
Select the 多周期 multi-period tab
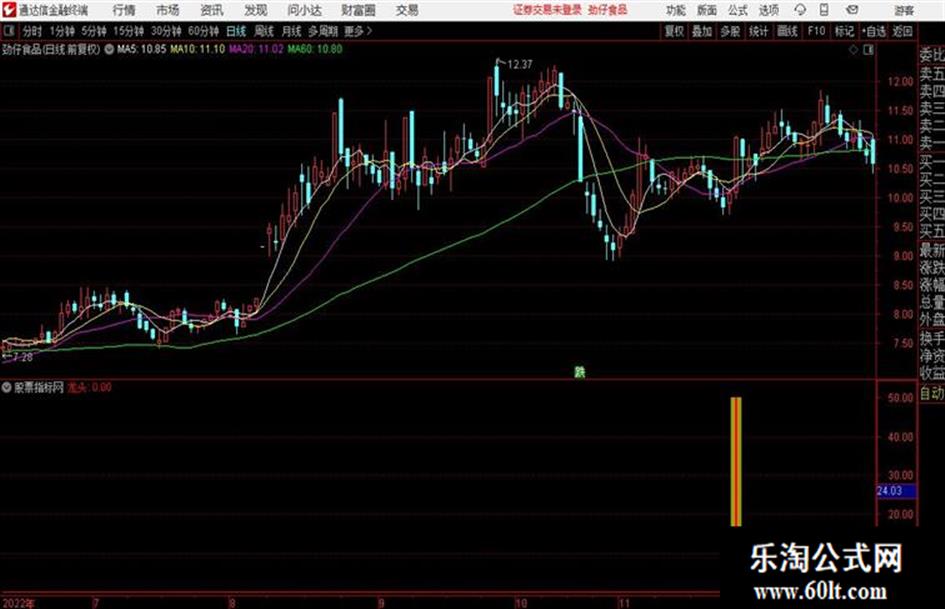pyautogui.click(x=323, y=31)
